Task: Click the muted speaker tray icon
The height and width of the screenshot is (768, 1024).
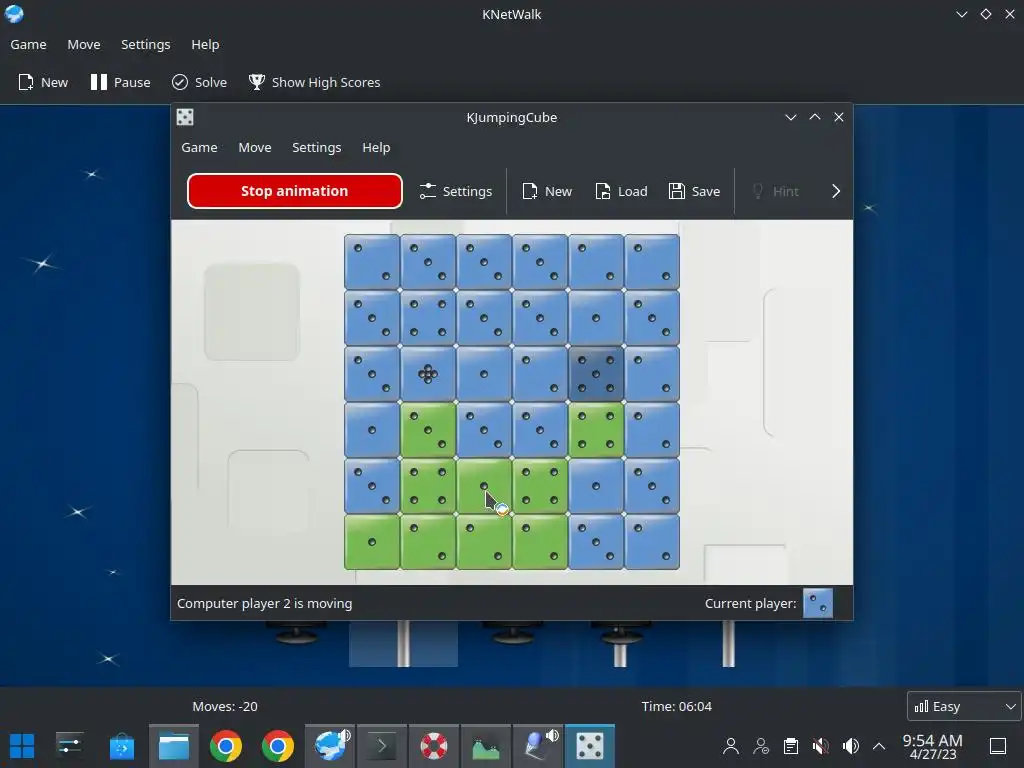Action: (x=821, y=746)
